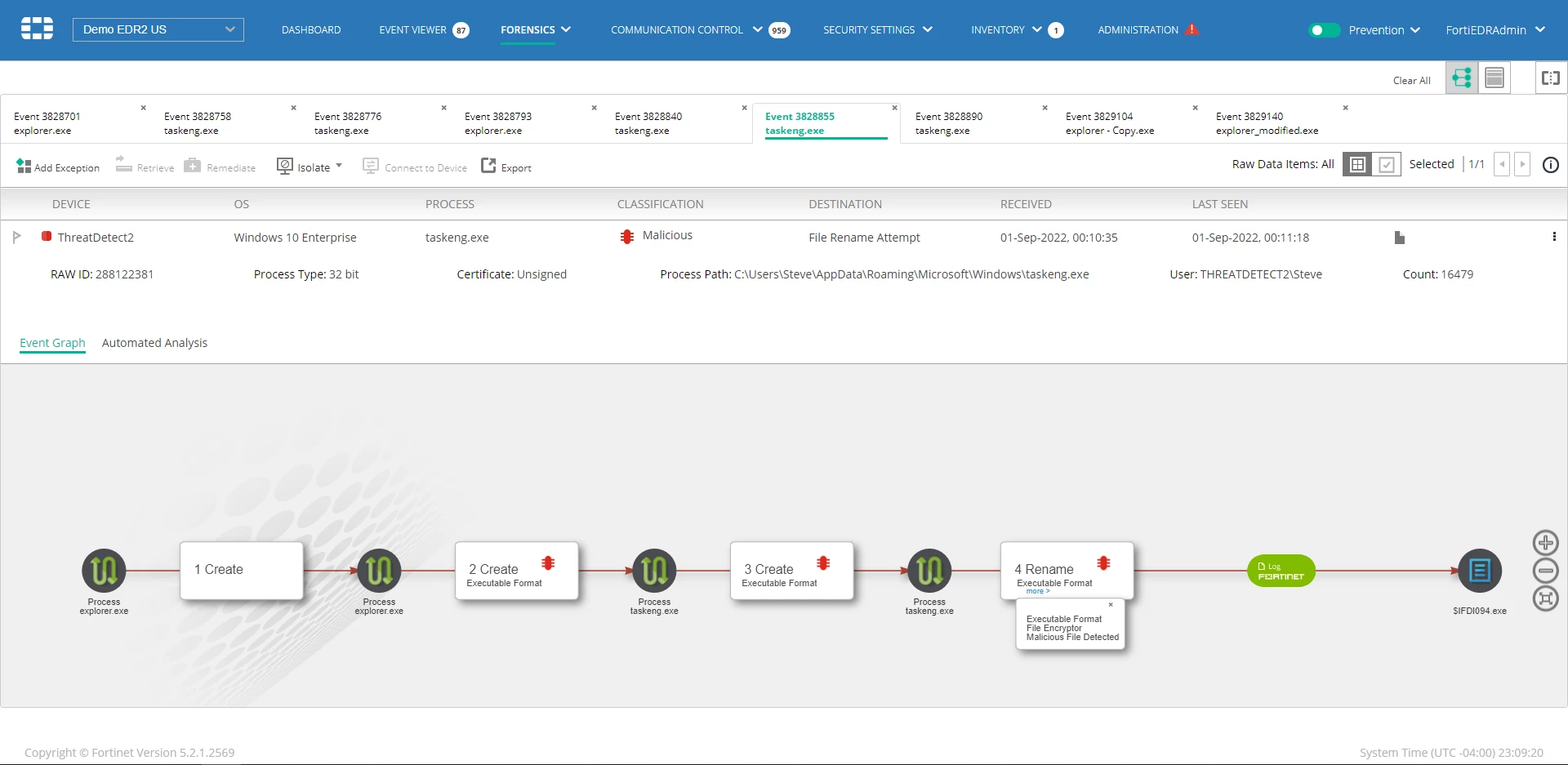Close the Event 3828840 tab
The image size is (1568, 765).
click(744, 108)
